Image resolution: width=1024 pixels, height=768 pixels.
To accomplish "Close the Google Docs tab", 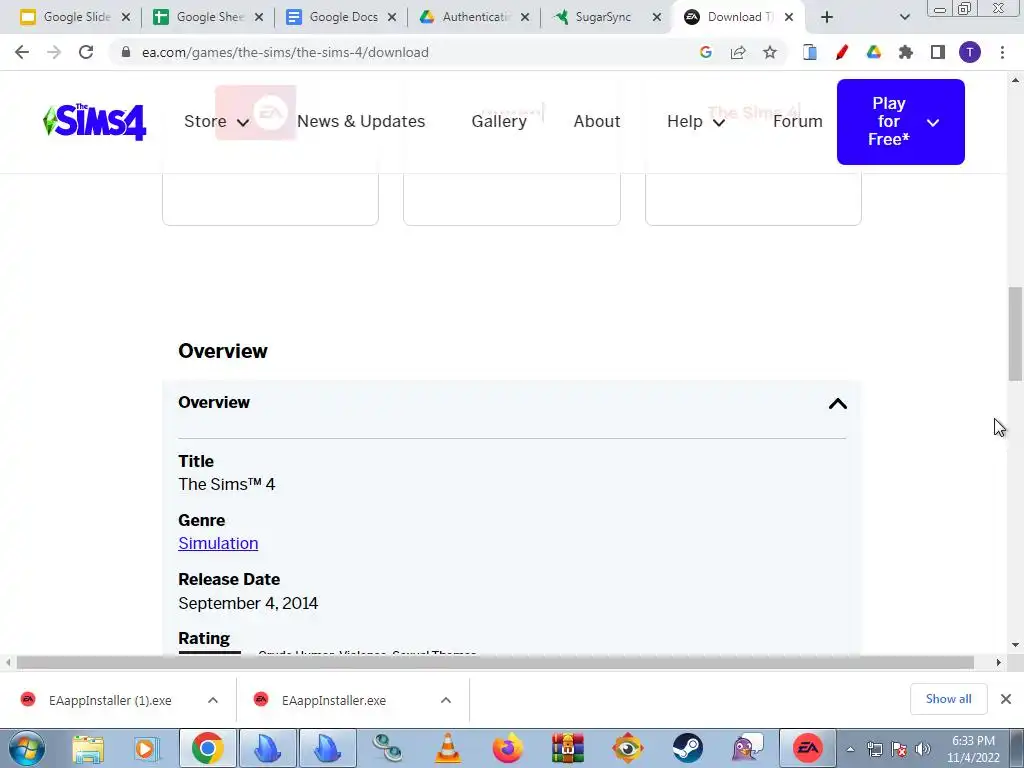I will coord(392,17).
